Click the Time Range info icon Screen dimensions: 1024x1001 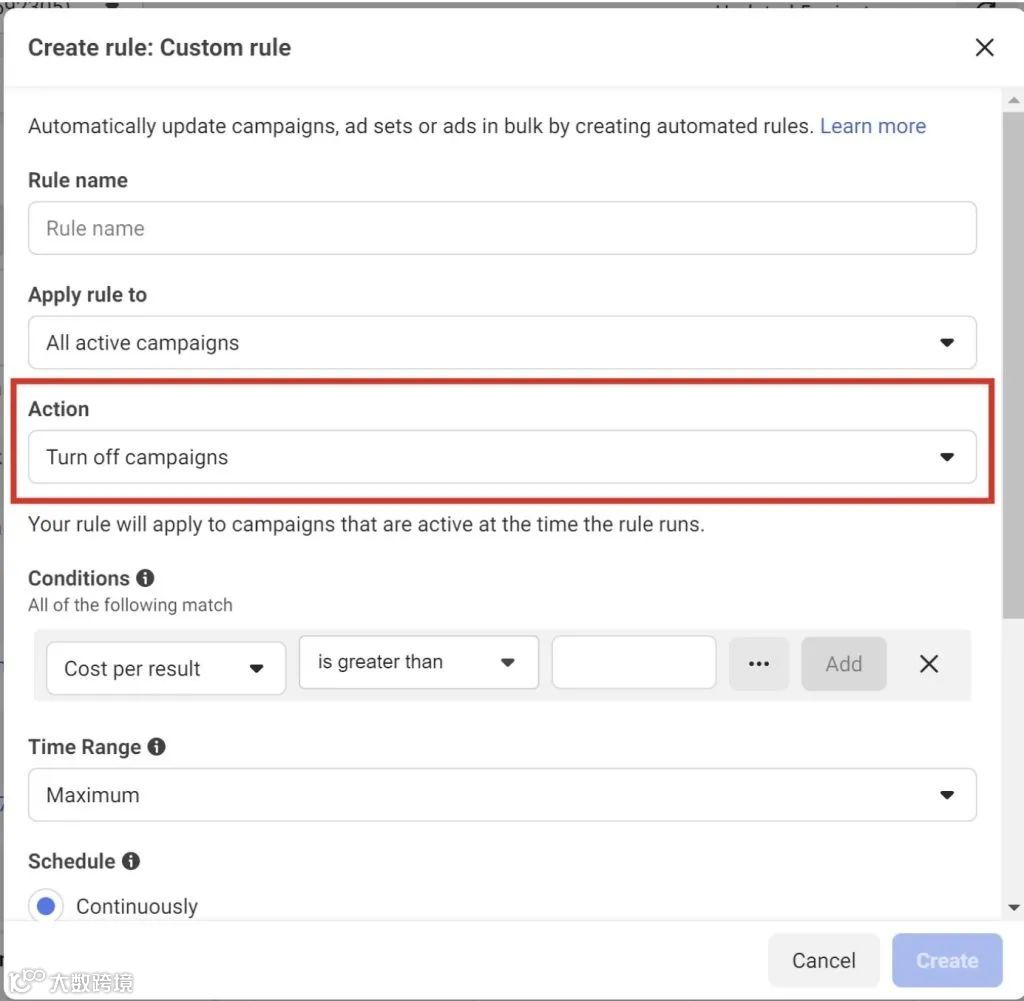click(x=156, y=747)
